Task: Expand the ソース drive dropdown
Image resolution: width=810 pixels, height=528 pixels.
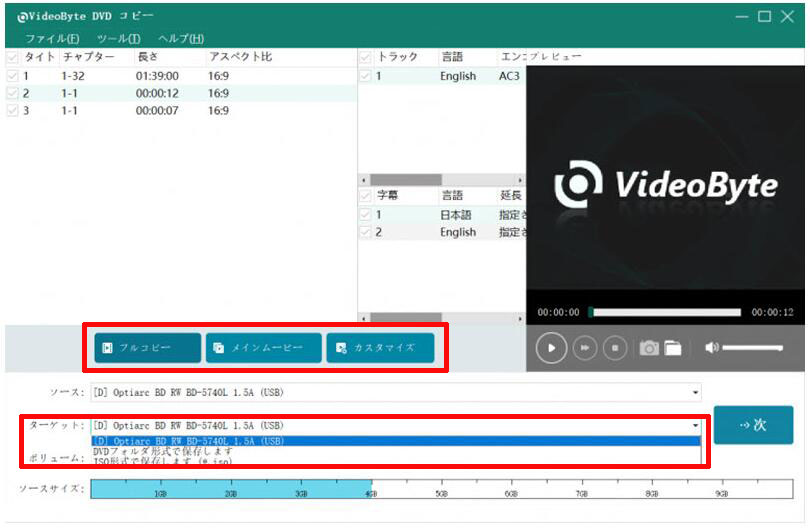Action: pos(695,393)
